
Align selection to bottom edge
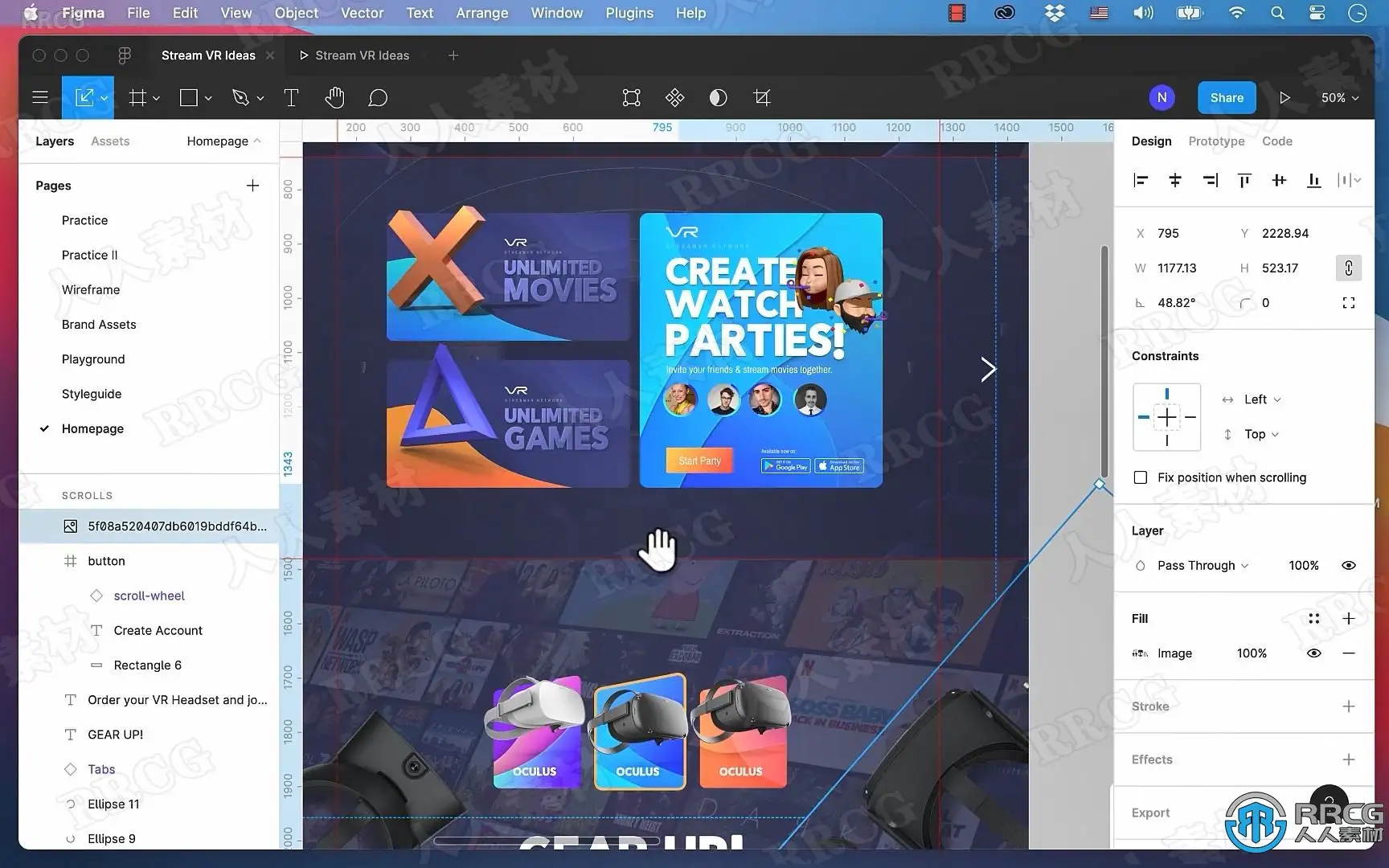tap(1313, 180)
